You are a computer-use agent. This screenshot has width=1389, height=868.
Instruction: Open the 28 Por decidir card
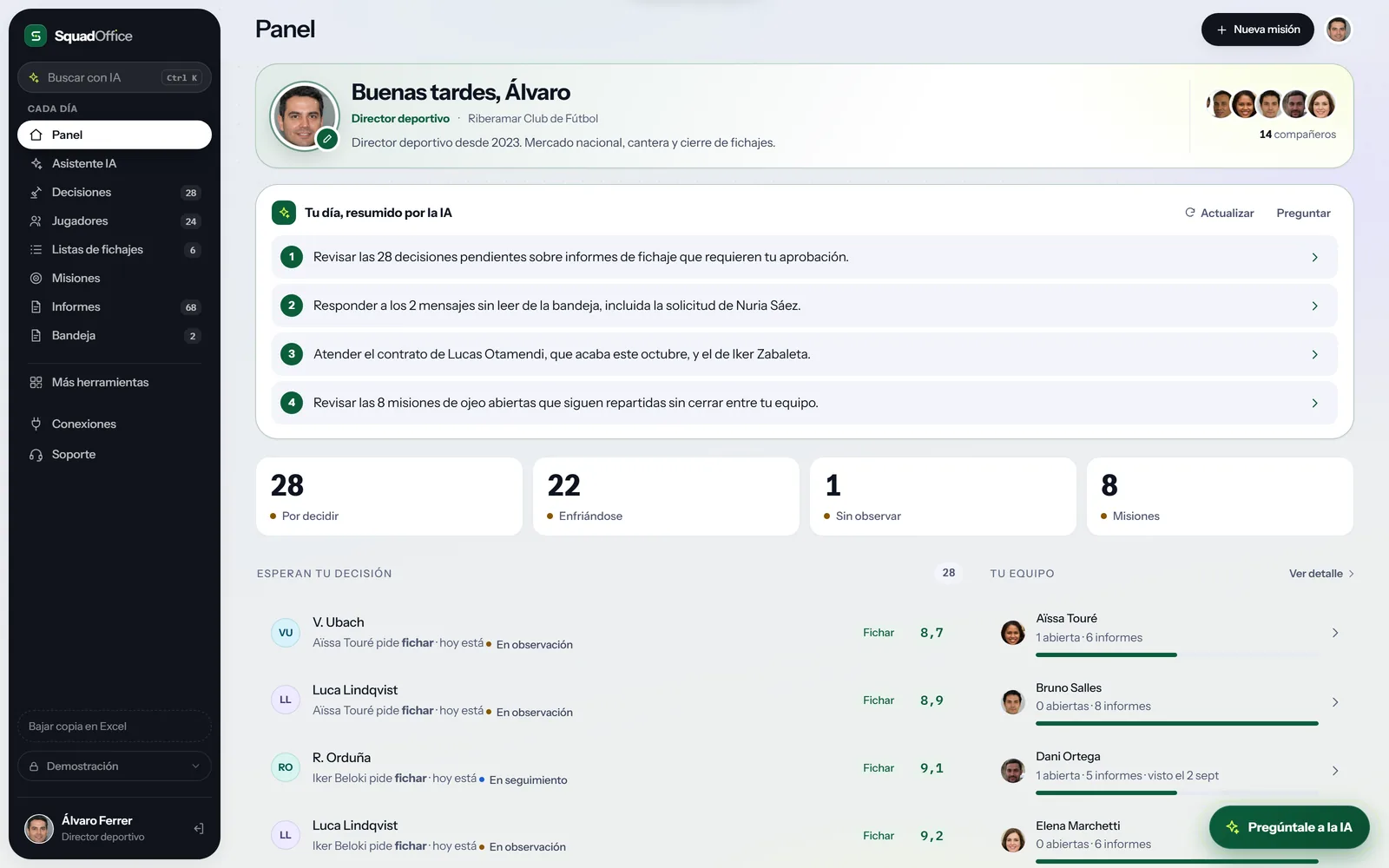[x=389, y=496]
